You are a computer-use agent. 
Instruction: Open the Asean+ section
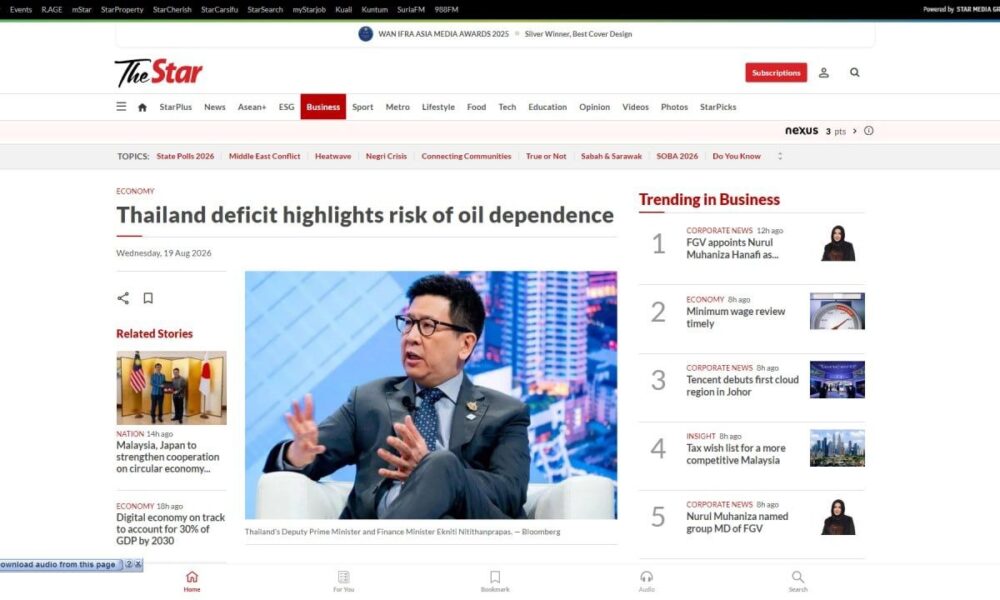252,107
